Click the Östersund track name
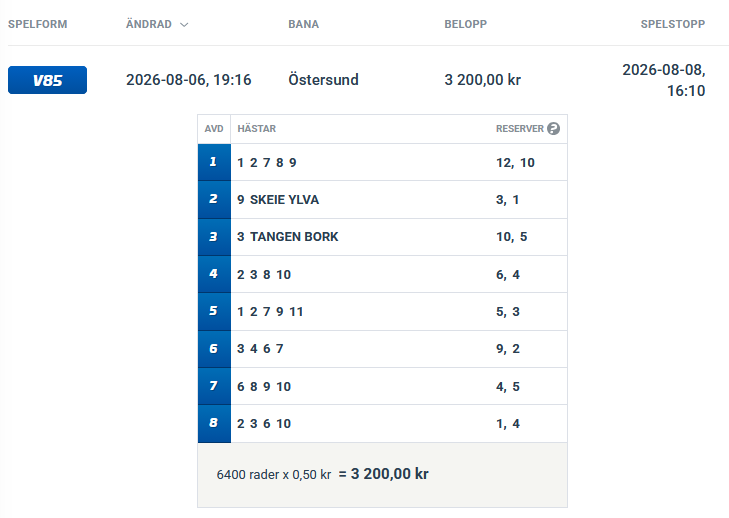 click(x=323, y=80)
